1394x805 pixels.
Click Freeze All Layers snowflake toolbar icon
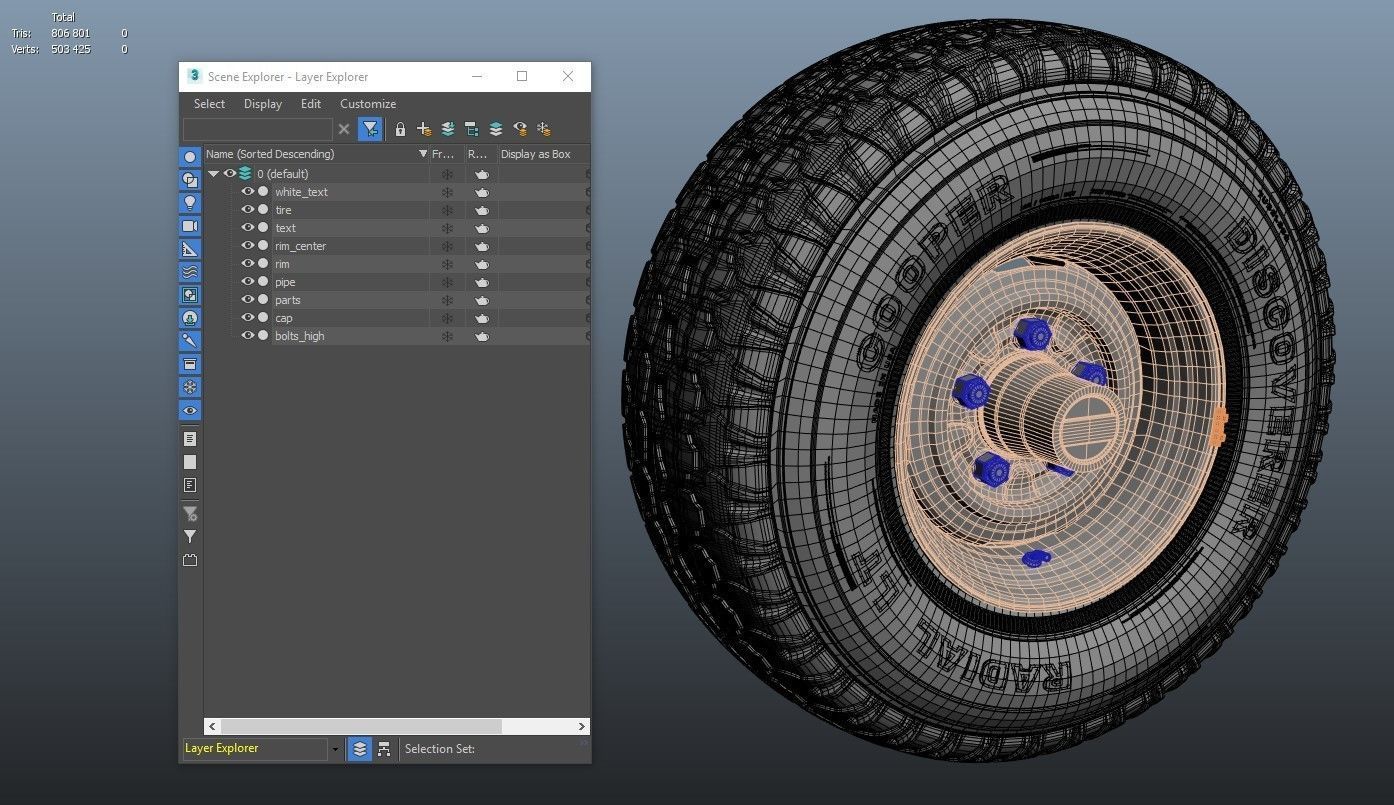coord(544,129)
